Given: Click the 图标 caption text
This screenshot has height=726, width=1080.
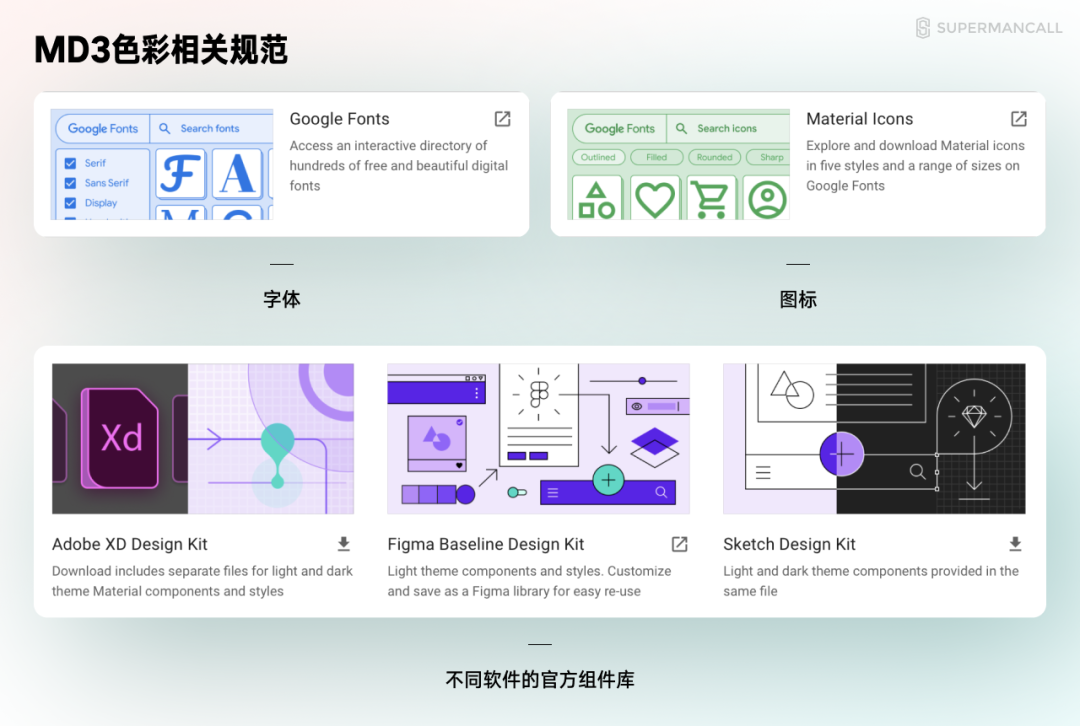Looking at the screenshot, I should coord(798,300).
